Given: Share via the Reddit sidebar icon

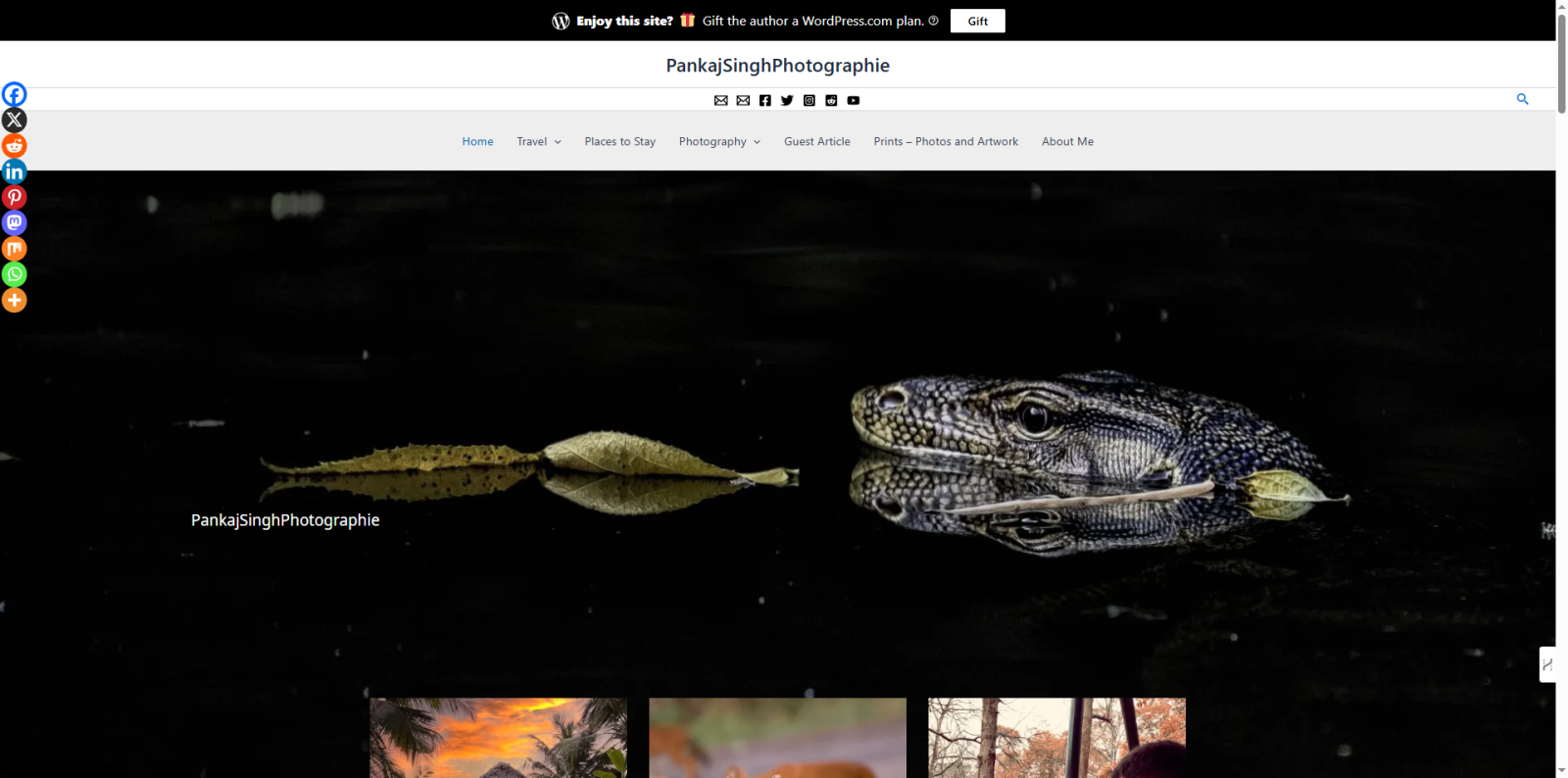Looking at the screenshot, I should (x=14, y=146).
